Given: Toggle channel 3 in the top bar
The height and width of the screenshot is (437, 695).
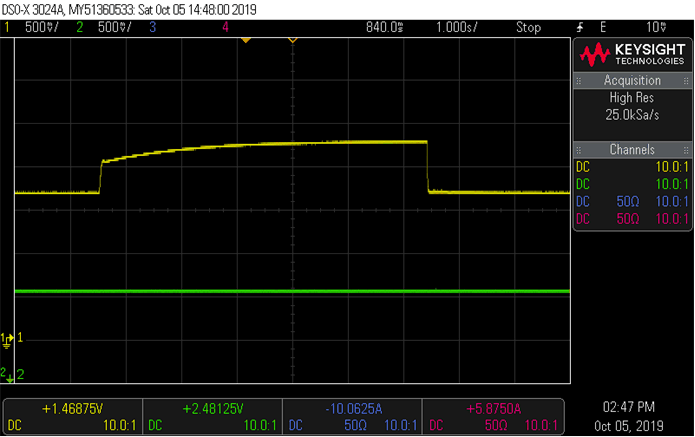Looking at the screenshot, I should [x=152, y=27].
